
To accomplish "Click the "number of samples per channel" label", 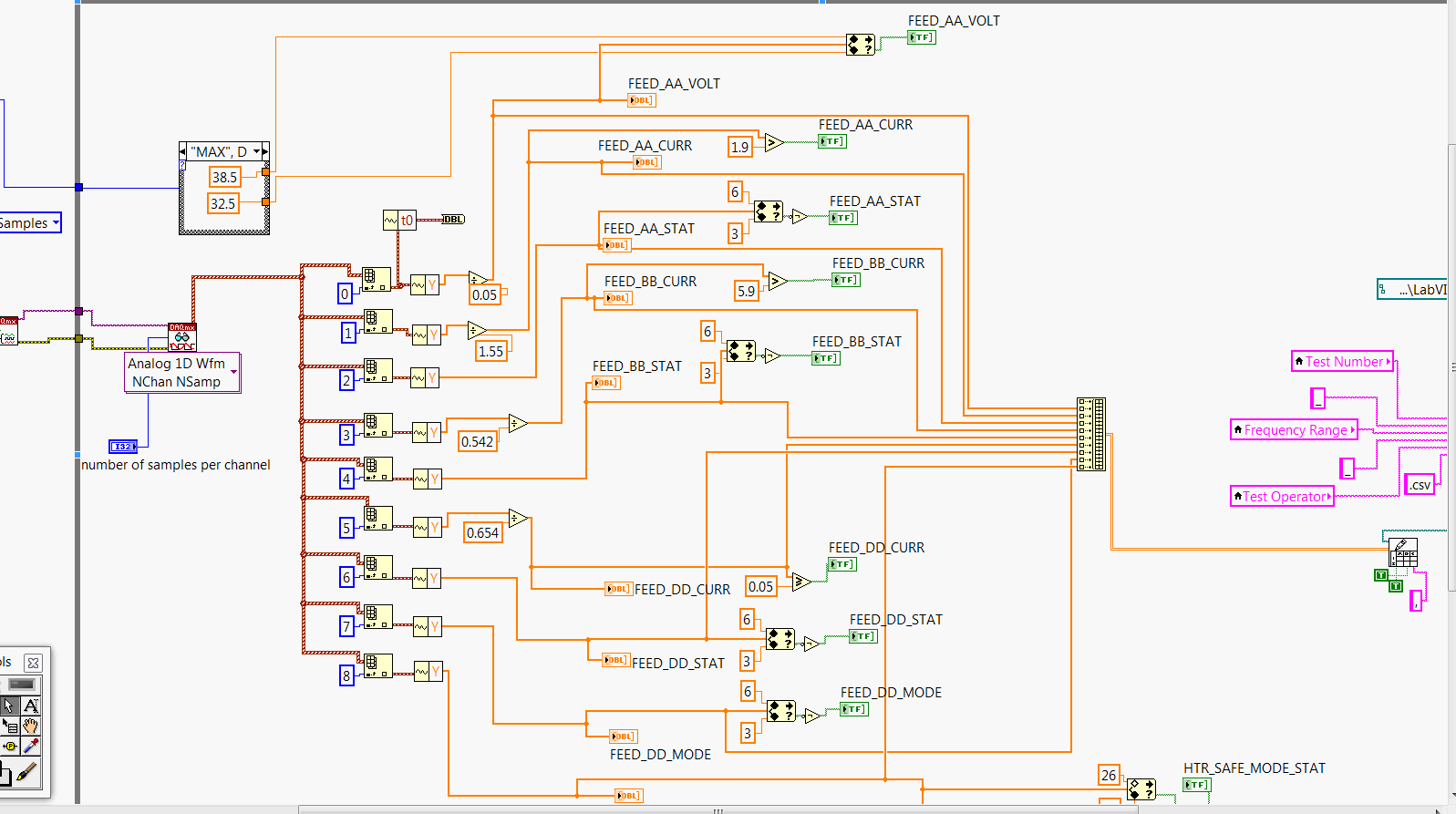I will pos(176,465).
